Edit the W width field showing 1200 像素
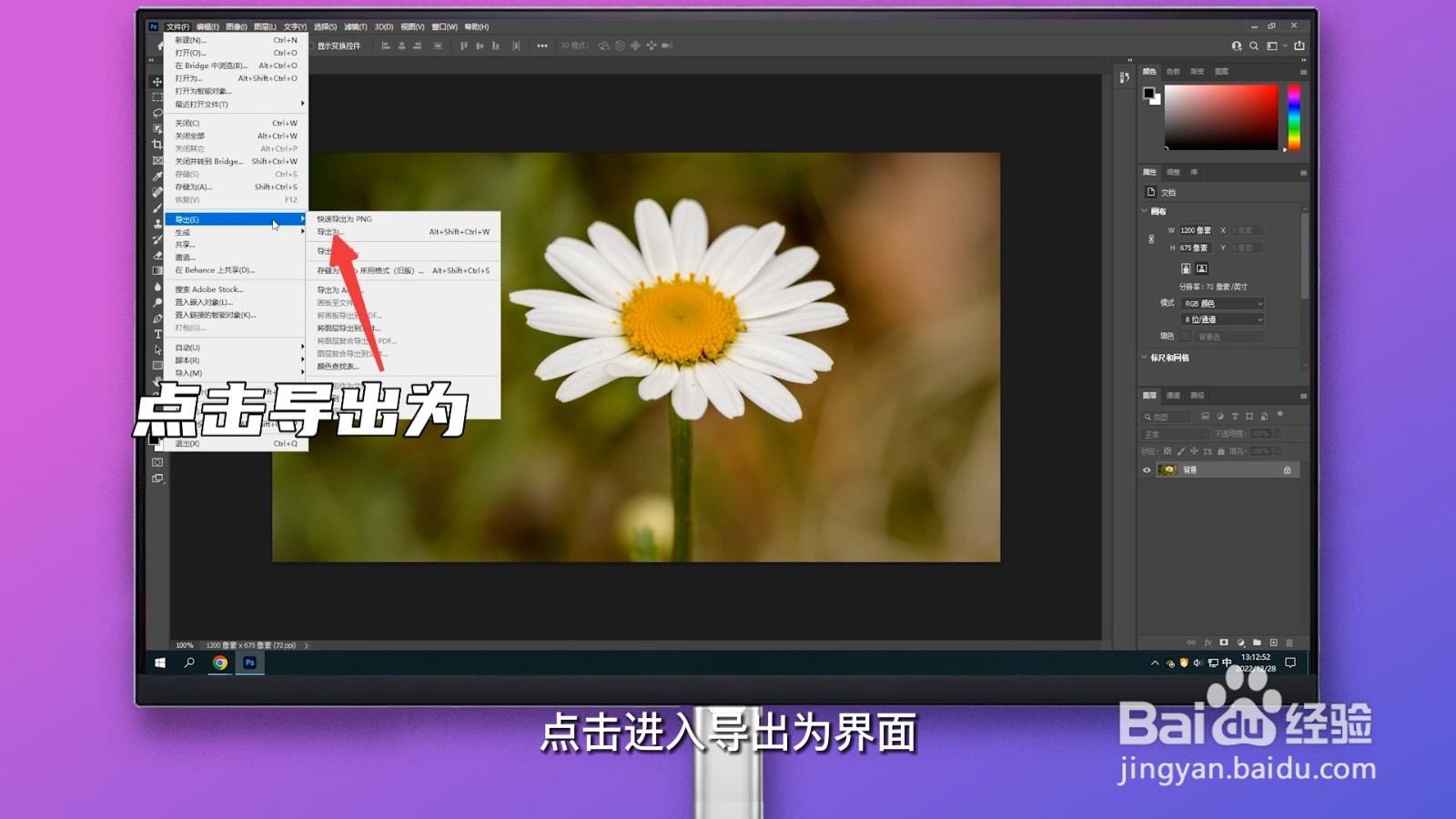This screenshot has height=819, width=1456. click(x=1195, y=229)
